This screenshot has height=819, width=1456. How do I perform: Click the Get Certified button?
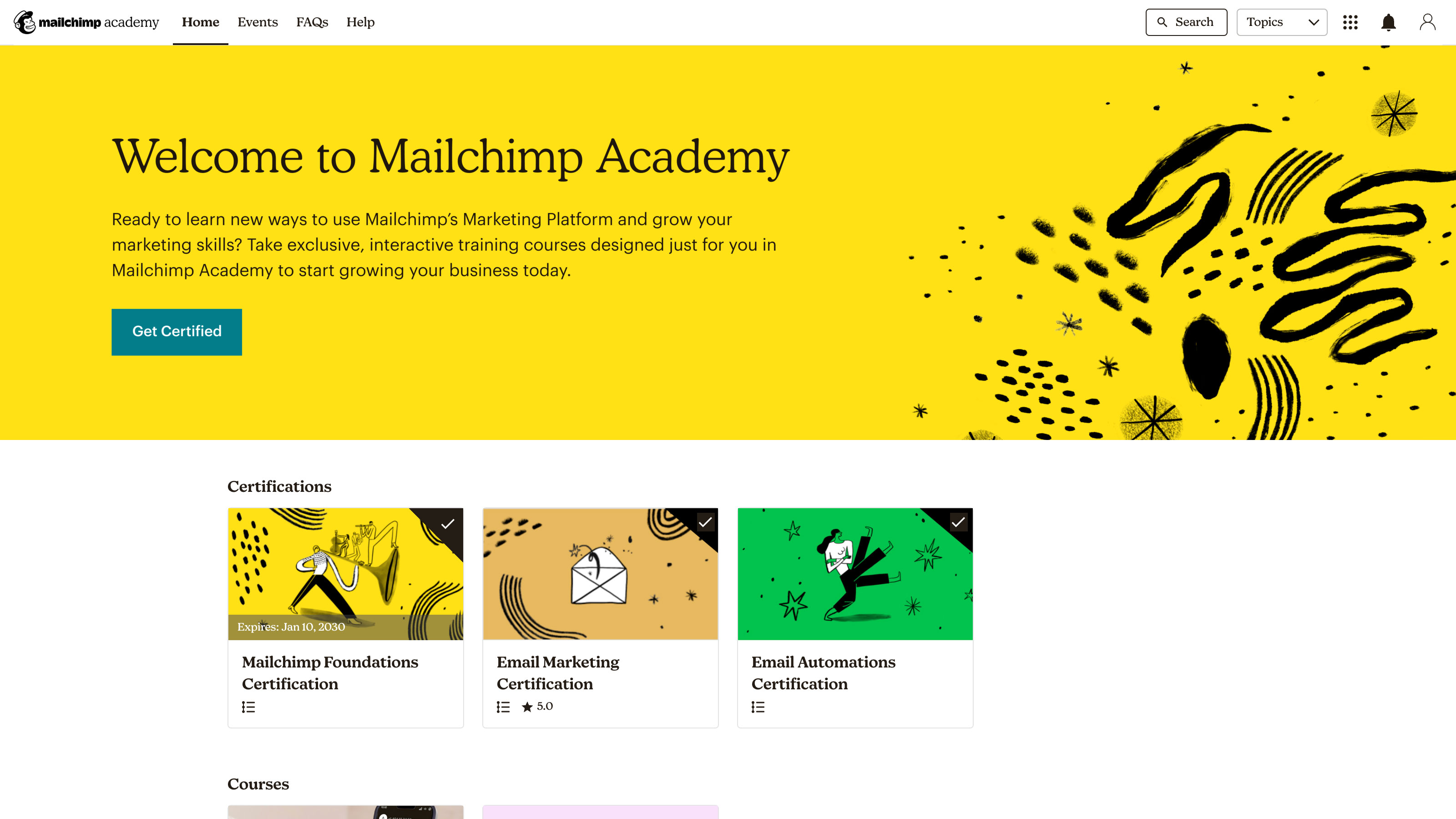(176, 331)
